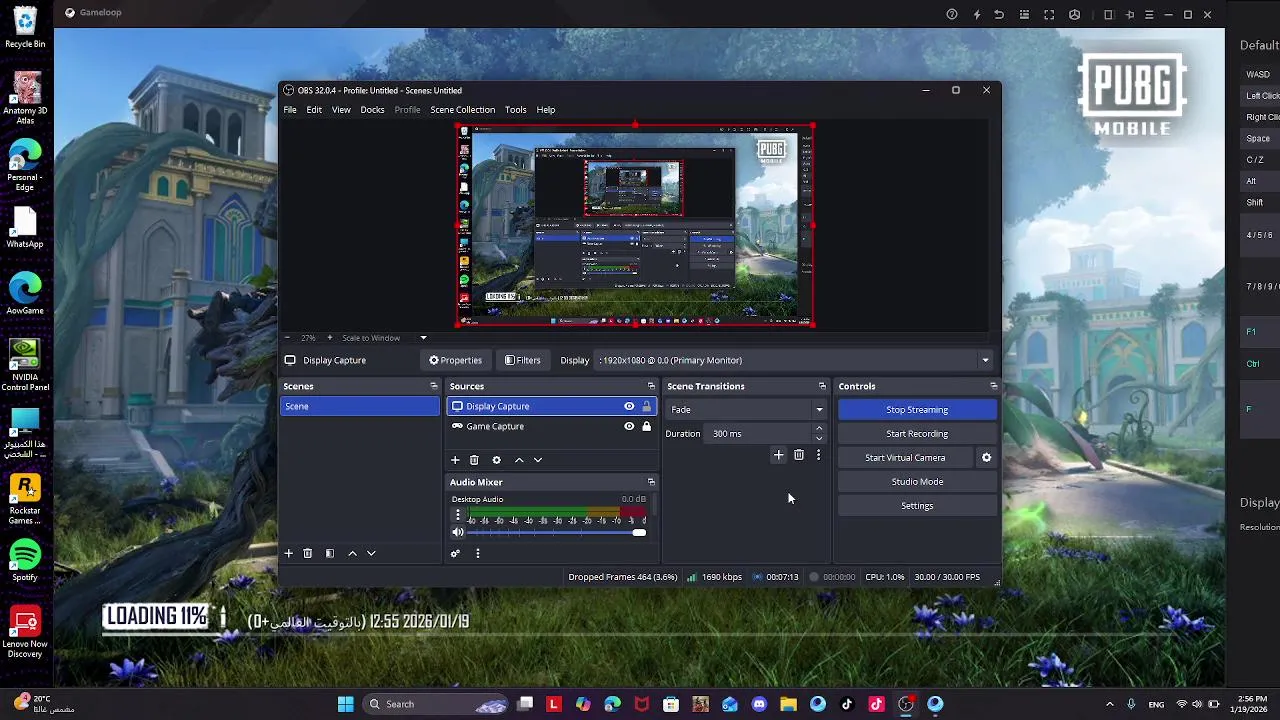This screenshot has height=720, width=1280.
Task: Open the Windows Start menu
Action: coord(345,704)
